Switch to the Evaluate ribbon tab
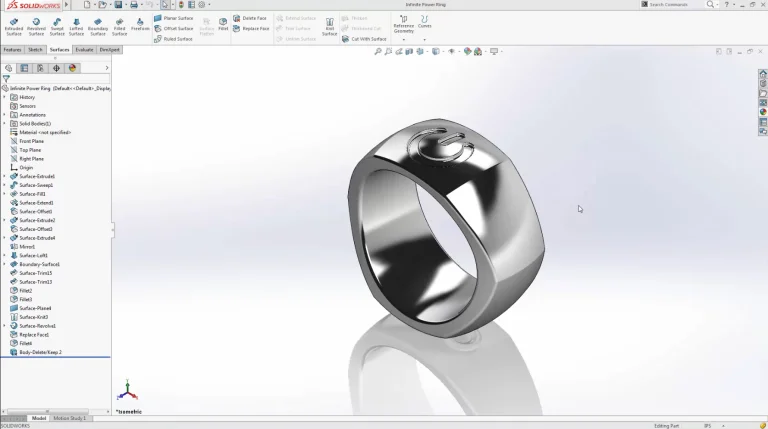The image size is (768, 429). tap(85, 49)
